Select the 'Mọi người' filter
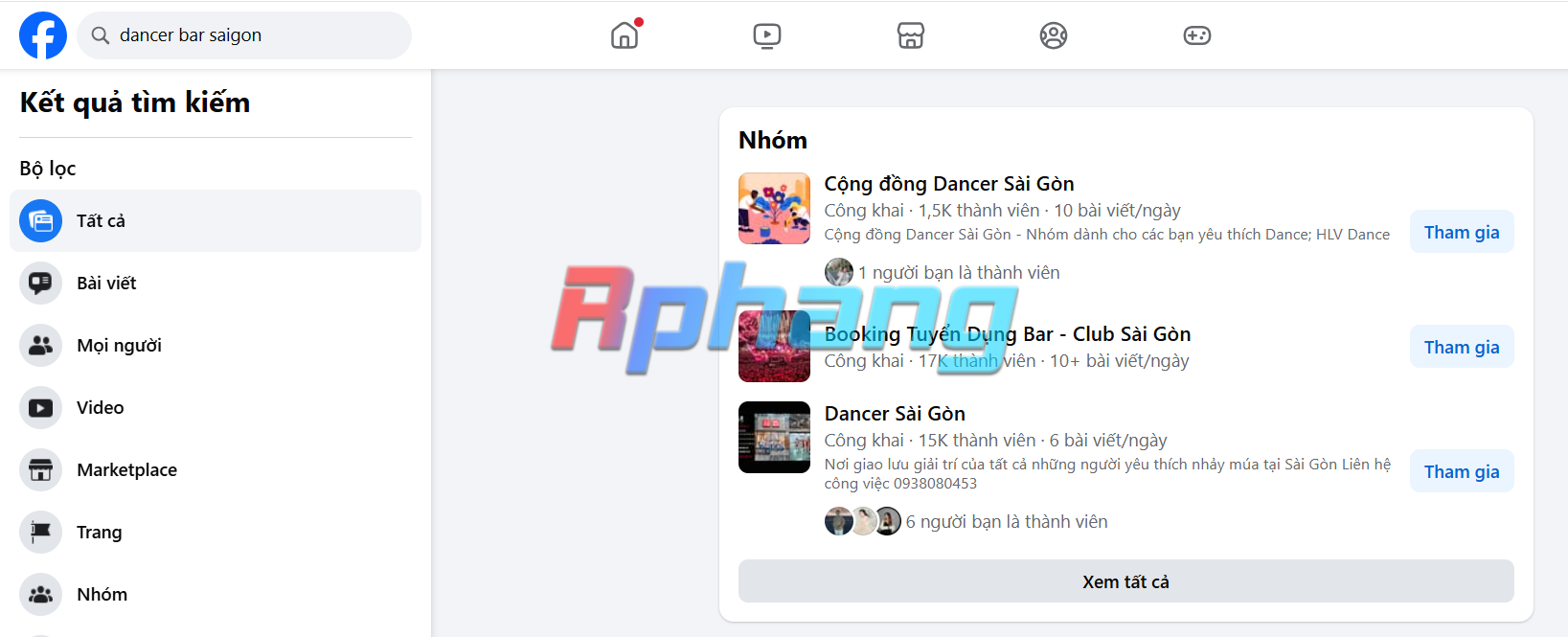This screenshot has width=1568, height=637. coord(216,346)
